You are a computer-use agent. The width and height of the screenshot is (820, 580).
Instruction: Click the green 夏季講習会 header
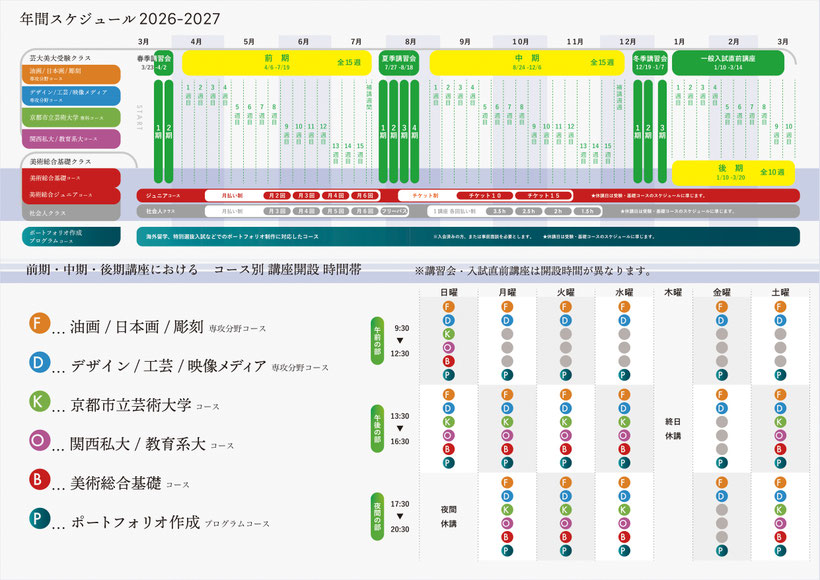point(398,63)
